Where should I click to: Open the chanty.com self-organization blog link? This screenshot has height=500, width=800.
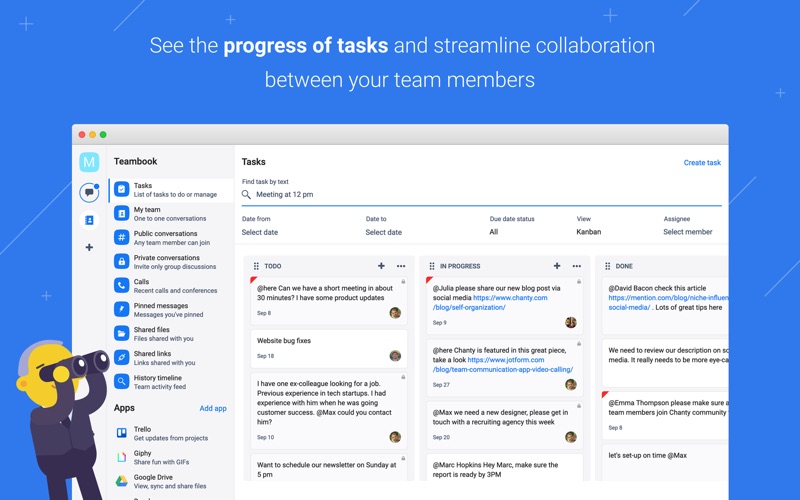click(490, 303)
